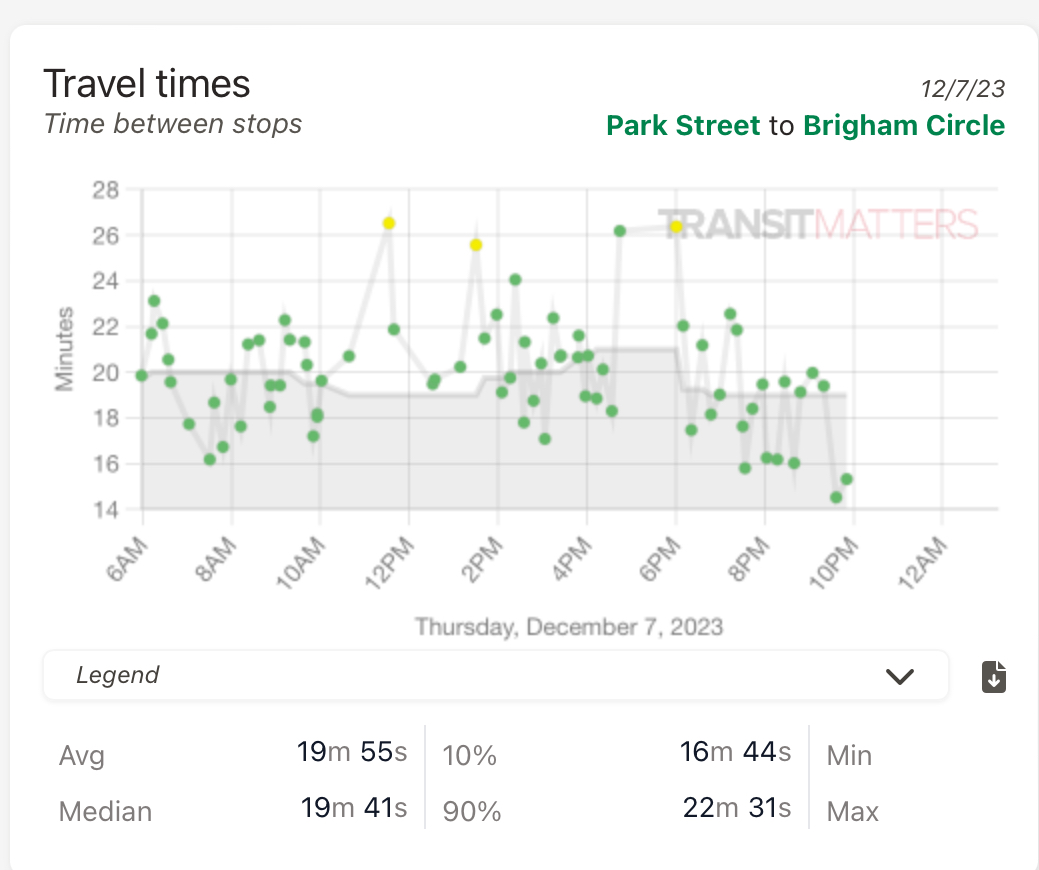The height and width of the screenshot is (870, 1039).
Task: Click the Max statistic label
Action: [x=853, y=811]
